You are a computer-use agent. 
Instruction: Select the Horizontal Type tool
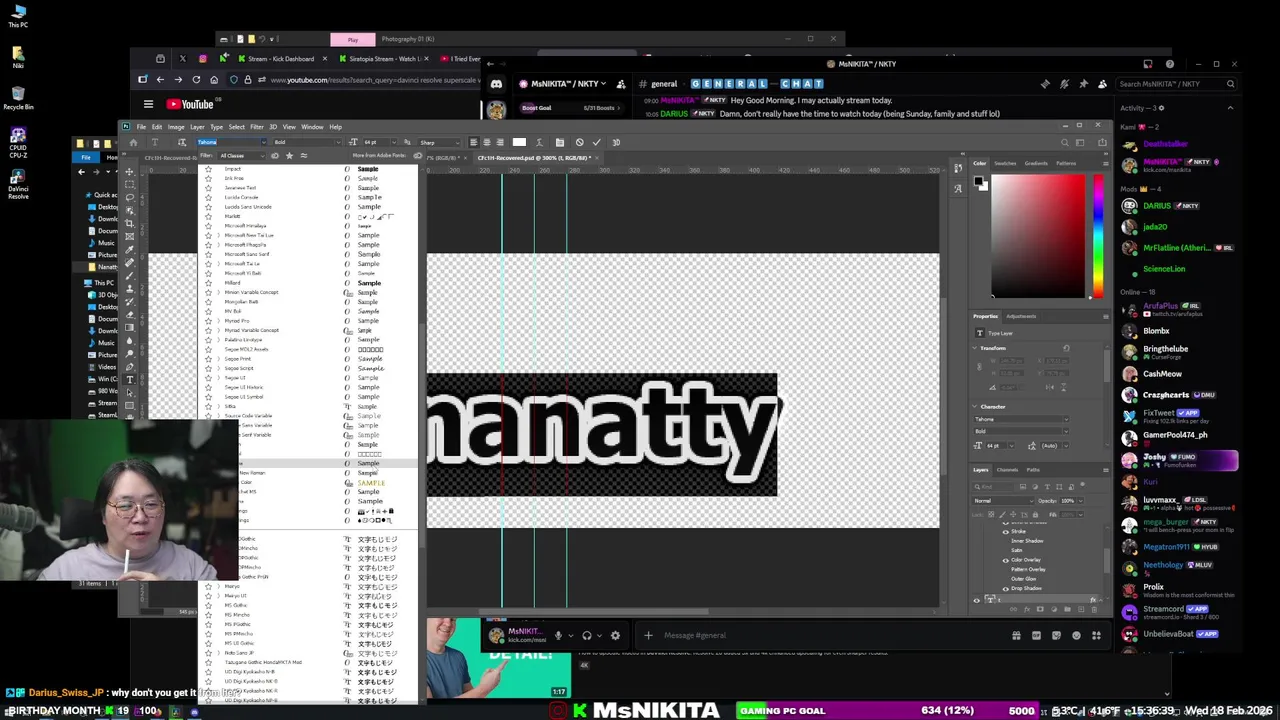pyautogui.click(x=129, y=380)
